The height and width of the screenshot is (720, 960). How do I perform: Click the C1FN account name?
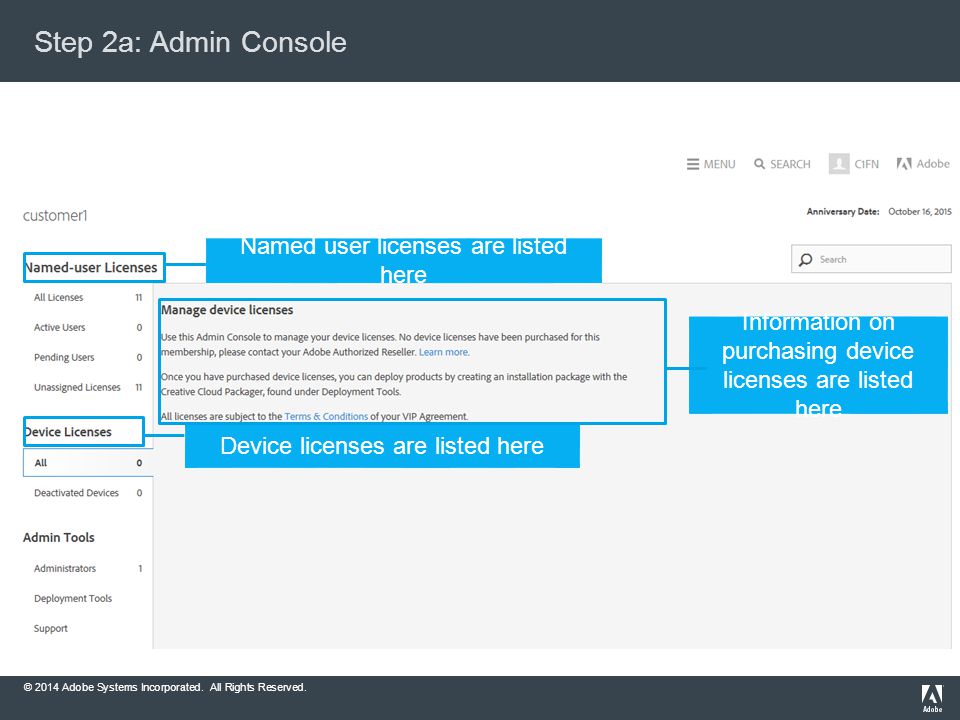[866, 164]
